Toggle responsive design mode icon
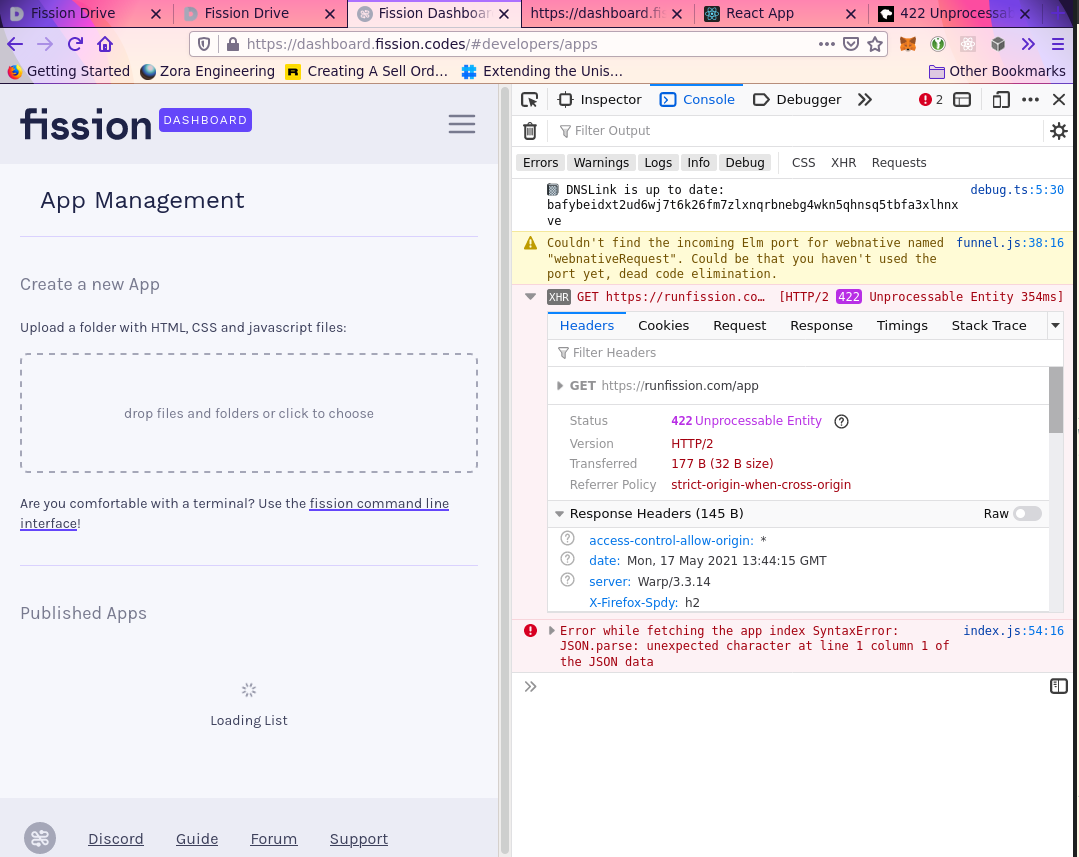 click(1001, 100)
